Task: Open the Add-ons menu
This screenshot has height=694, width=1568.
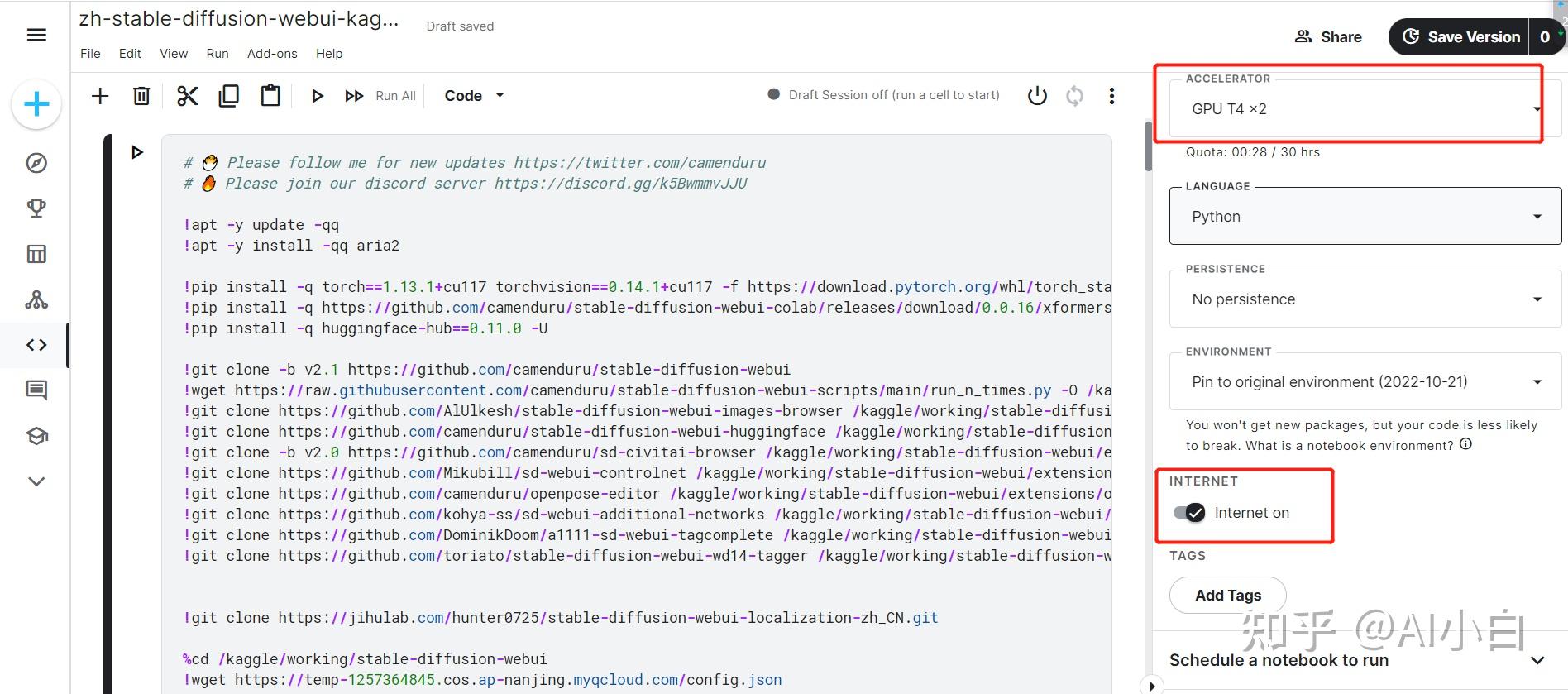Action: pos(272,54)
